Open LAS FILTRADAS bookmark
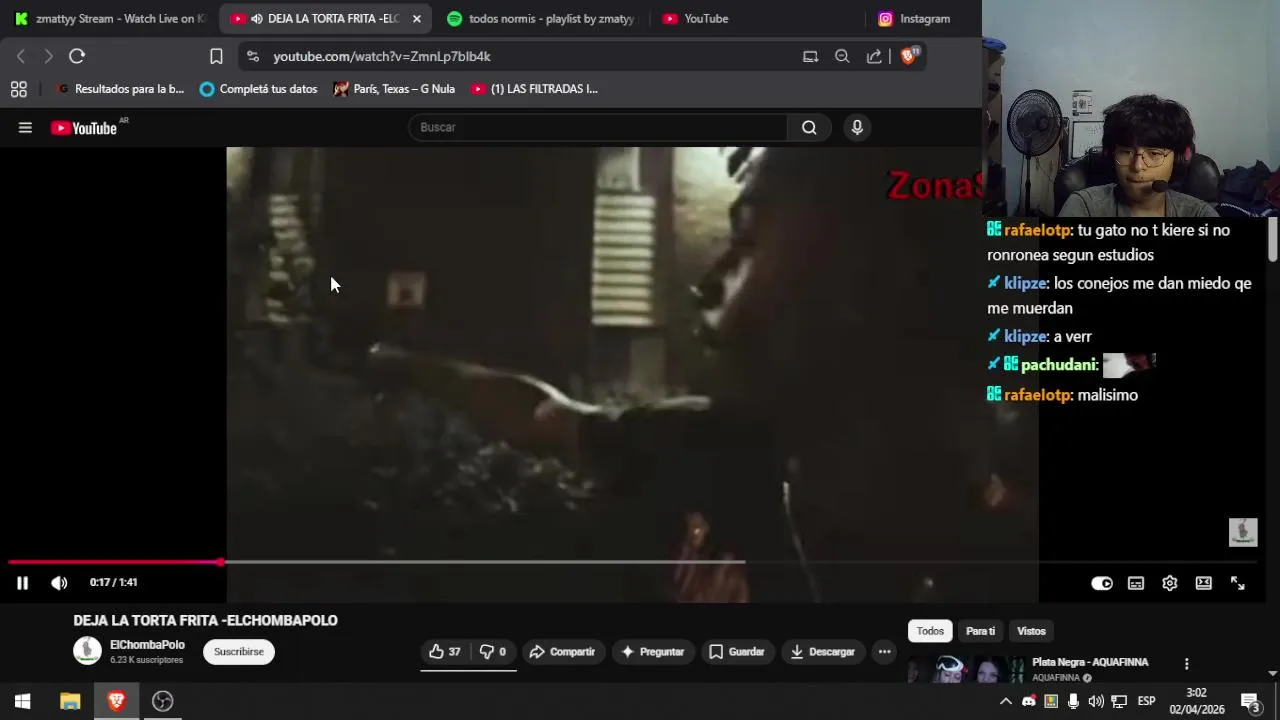The image size is (1280, 720). click(x=534, y=89)
